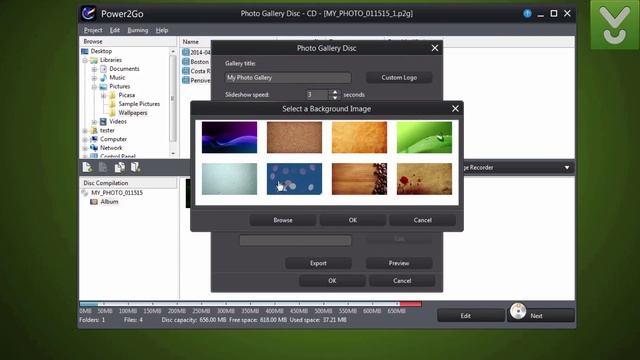Cancel the Select a Background Image dialog

(422, 220)
